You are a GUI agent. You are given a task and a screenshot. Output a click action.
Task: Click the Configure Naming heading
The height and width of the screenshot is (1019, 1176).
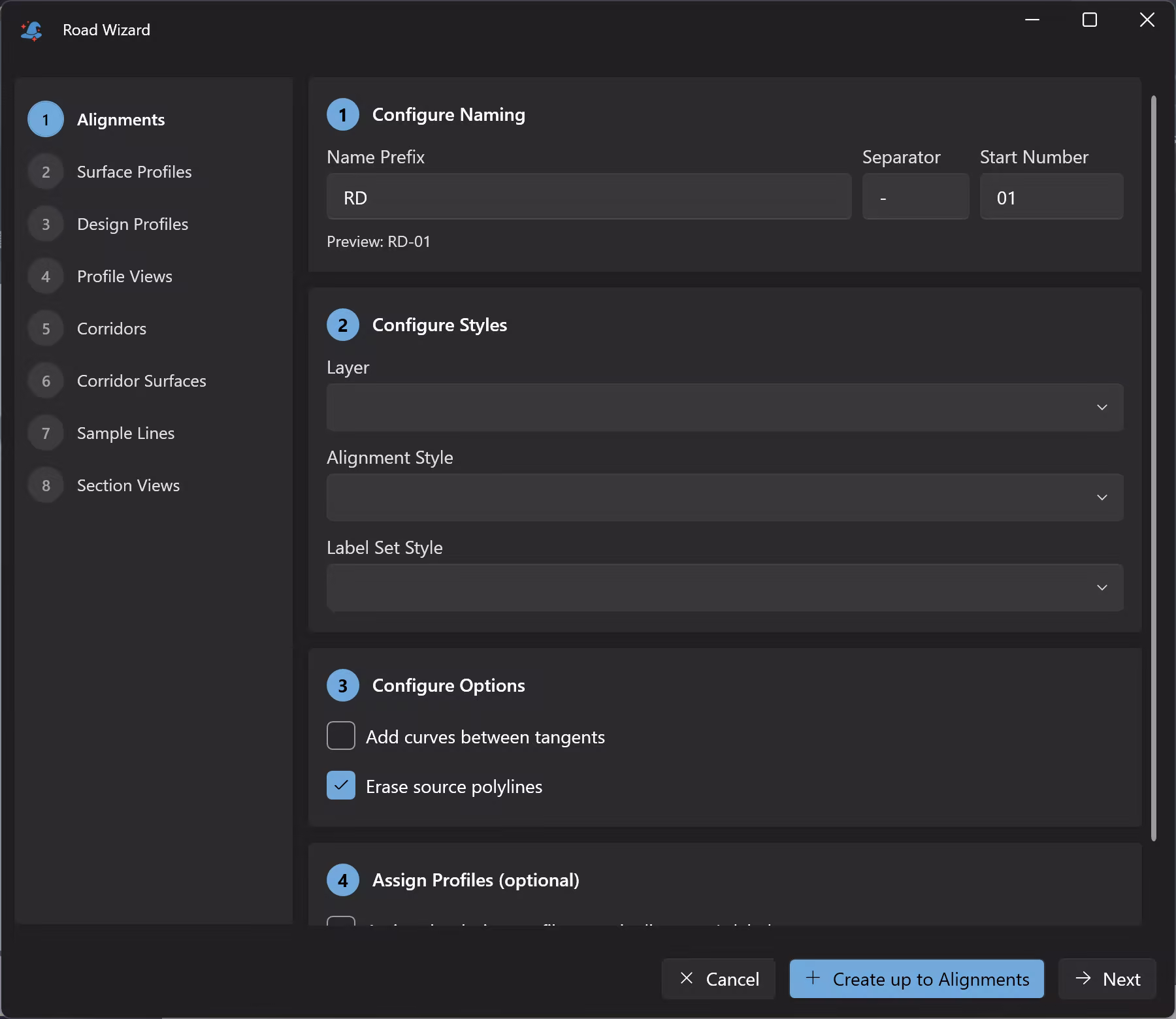449,114
